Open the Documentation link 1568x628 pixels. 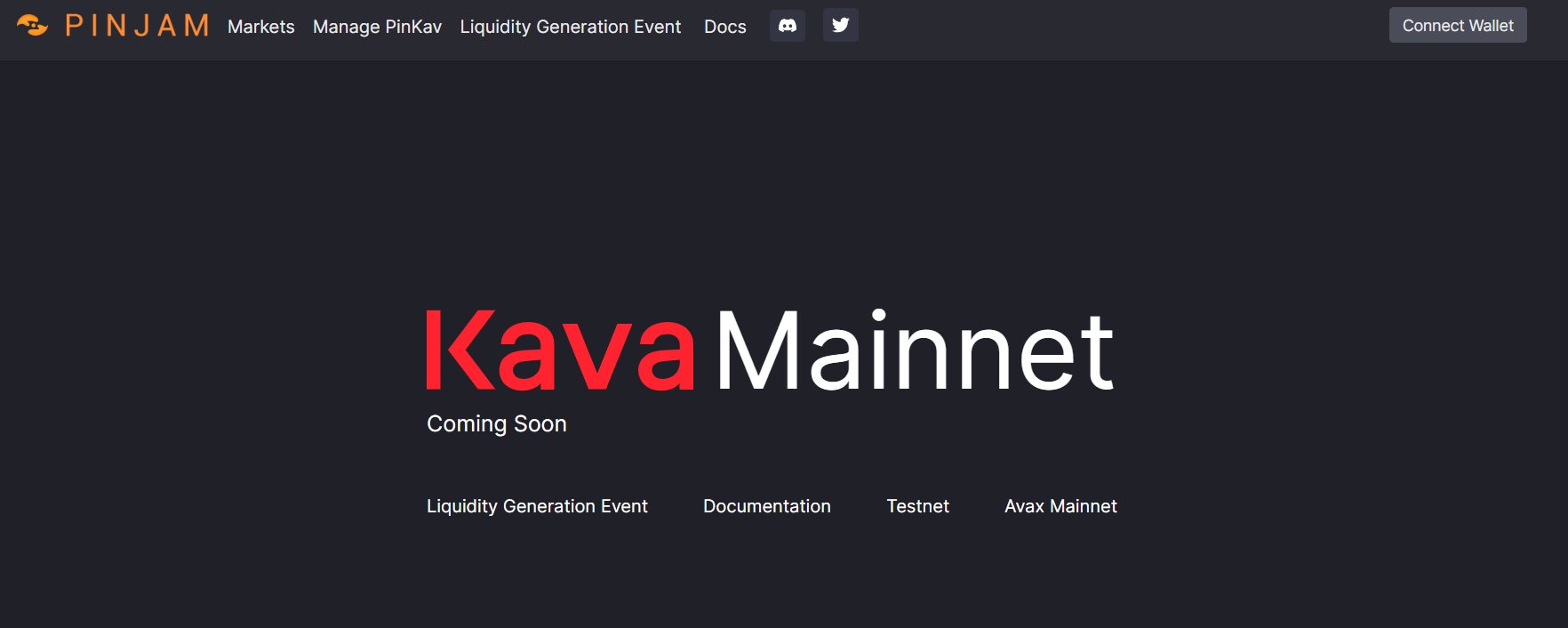pos(767,506)
